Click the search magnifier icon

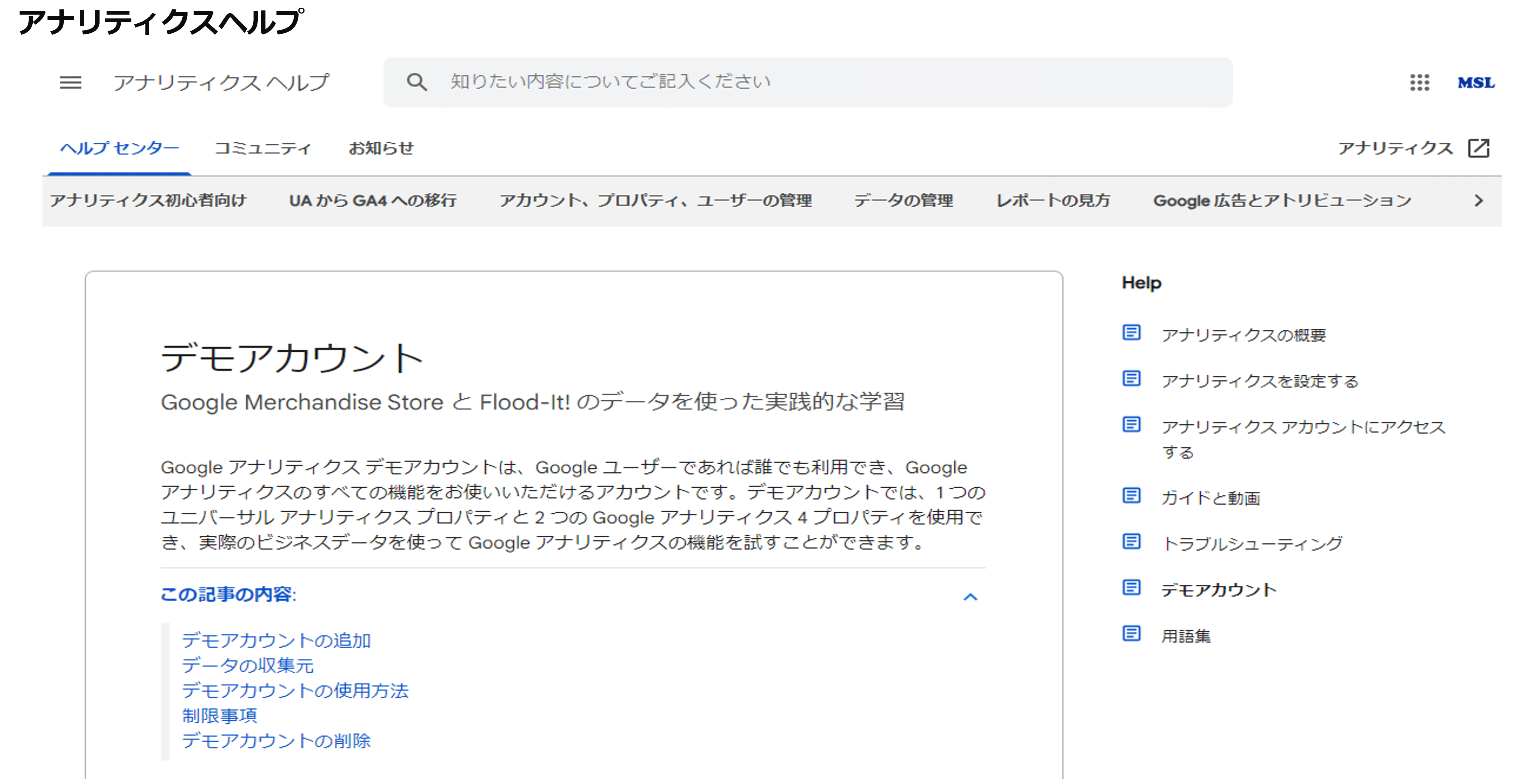(x=416, y=82)
